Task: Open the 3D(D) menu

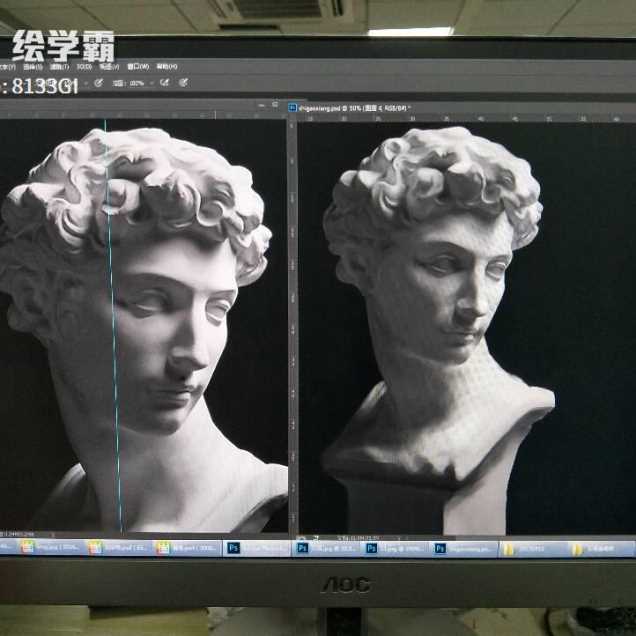Action: point(84,67)
